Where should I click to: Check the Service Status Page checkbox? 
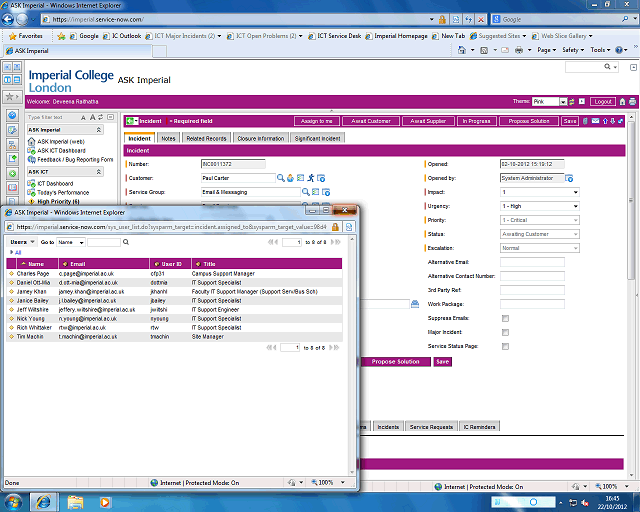click(505, 346)
